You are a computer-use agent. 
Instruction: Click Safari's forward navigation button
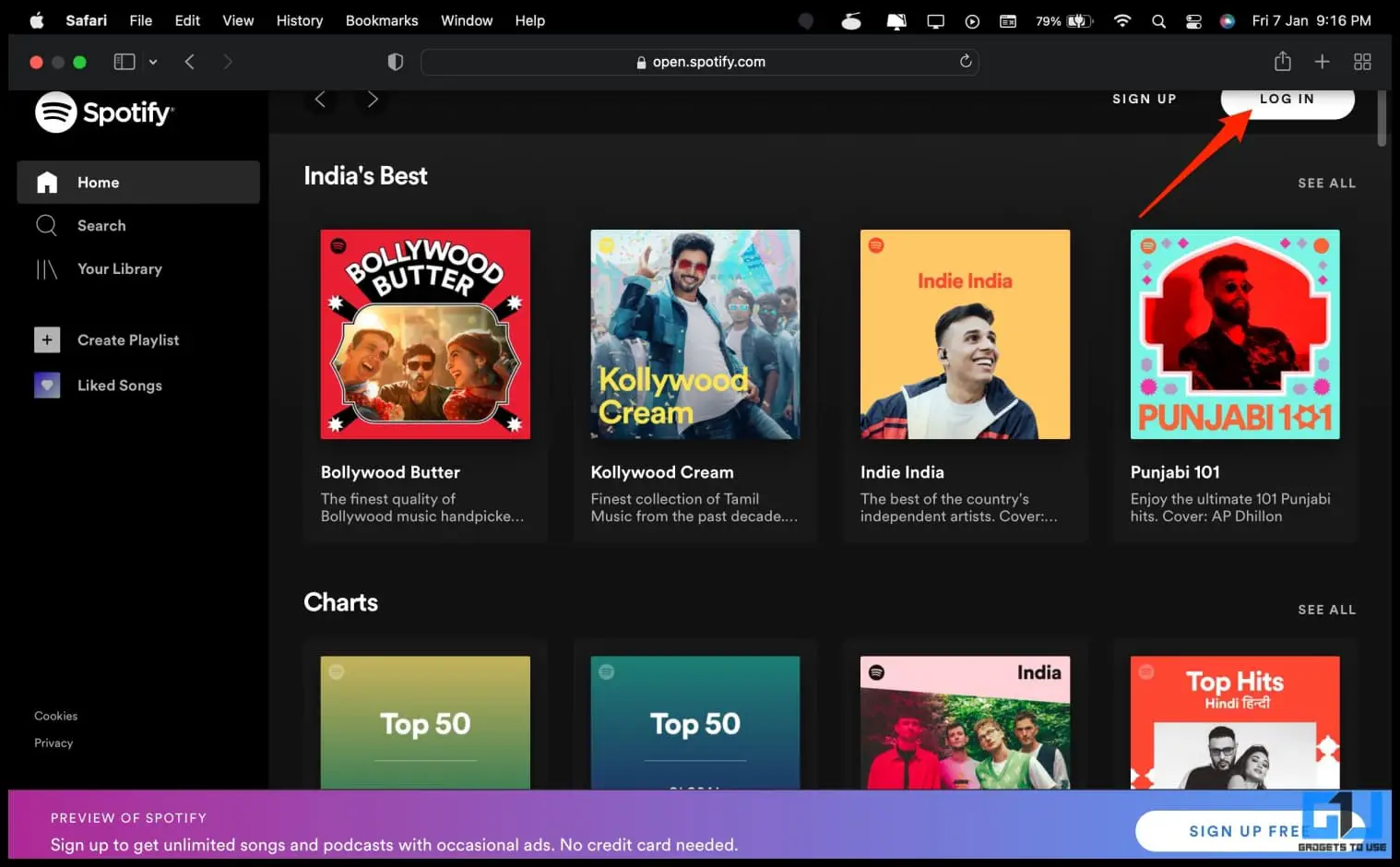(228, 62)
